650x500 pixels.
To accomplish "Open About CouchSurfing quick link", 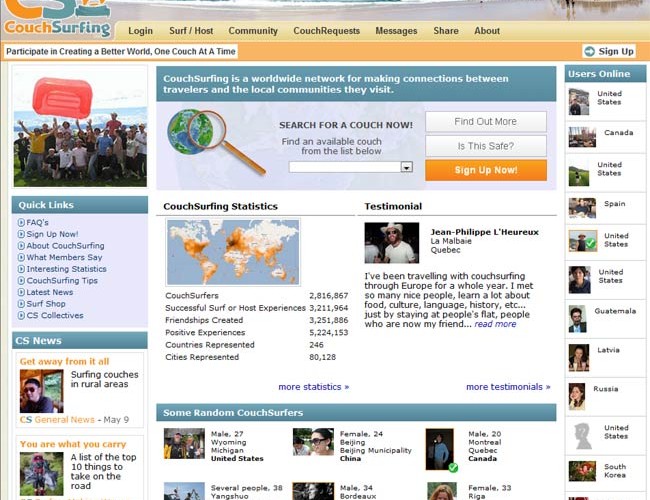I will pos(65,246).
